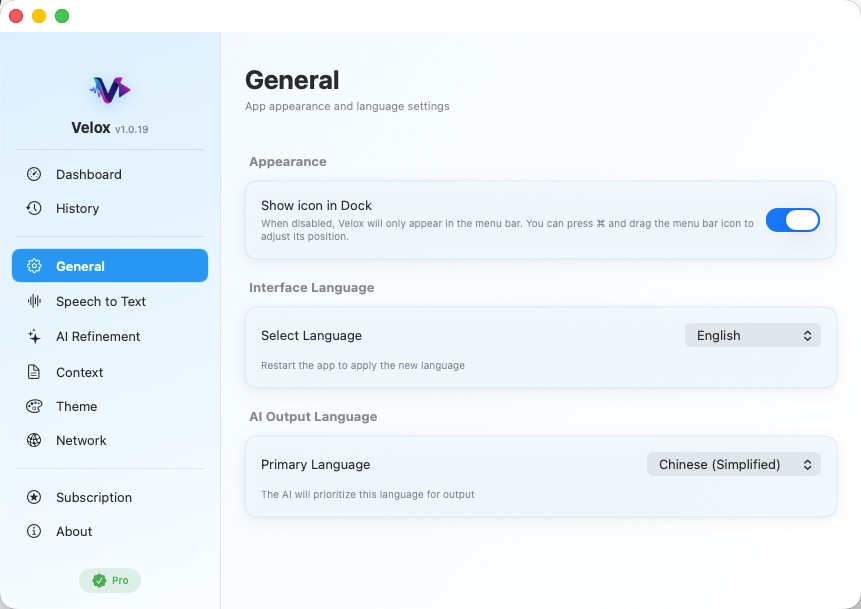The width and height of the screenshot is (861, 609).
Task: Click the gear icon next to General
Action: point(33,265)
